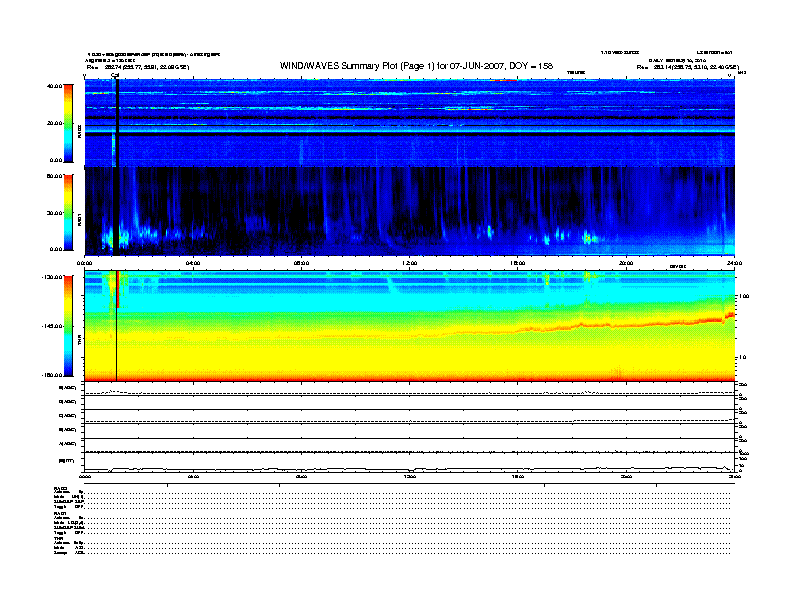Click the topmost line plot's row label

click(68, 388)
